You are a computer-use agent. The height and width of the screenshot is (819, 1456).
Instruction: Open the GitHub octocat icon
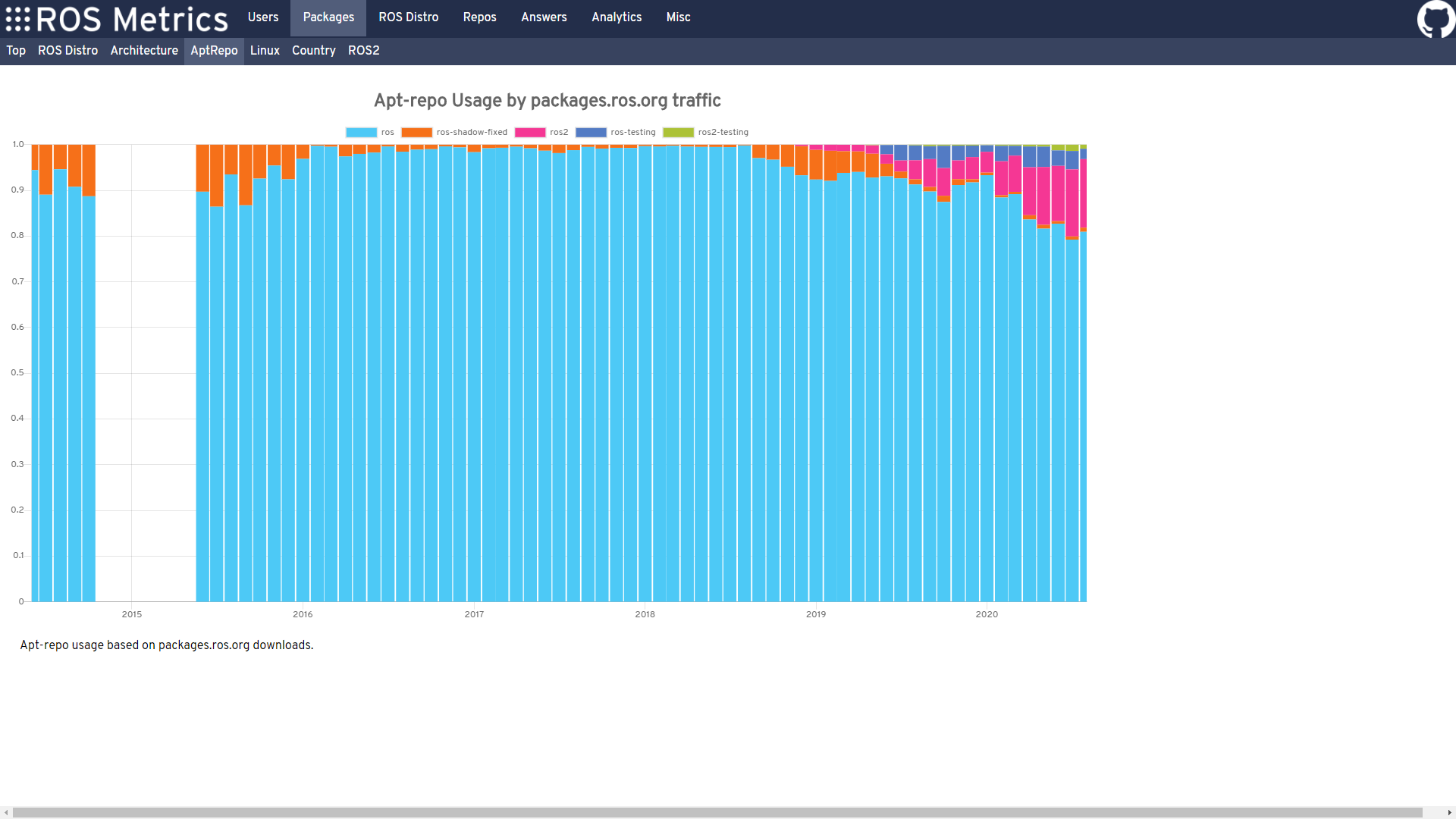(x=1436, y=18)
